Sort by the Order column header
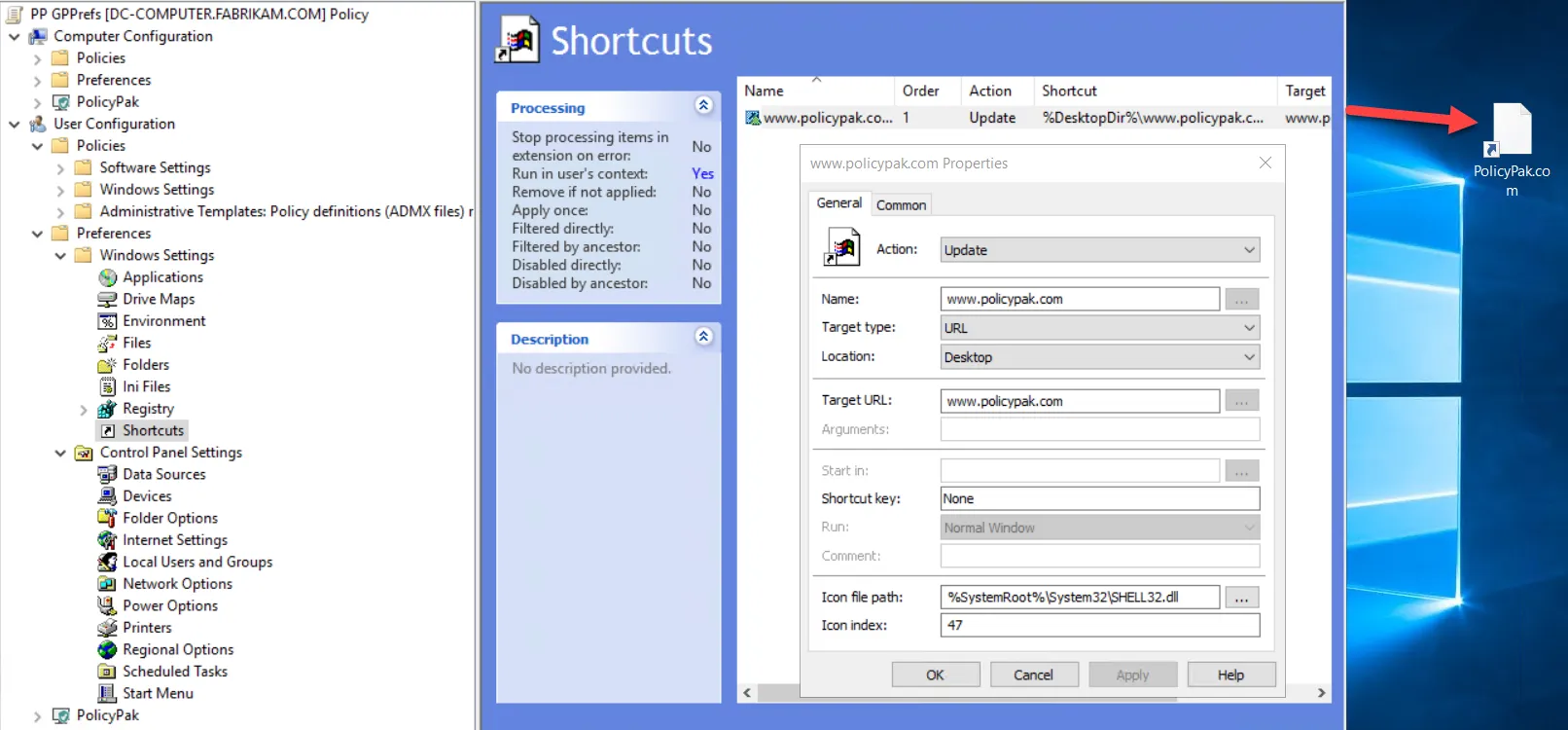 tap(928, 91)
